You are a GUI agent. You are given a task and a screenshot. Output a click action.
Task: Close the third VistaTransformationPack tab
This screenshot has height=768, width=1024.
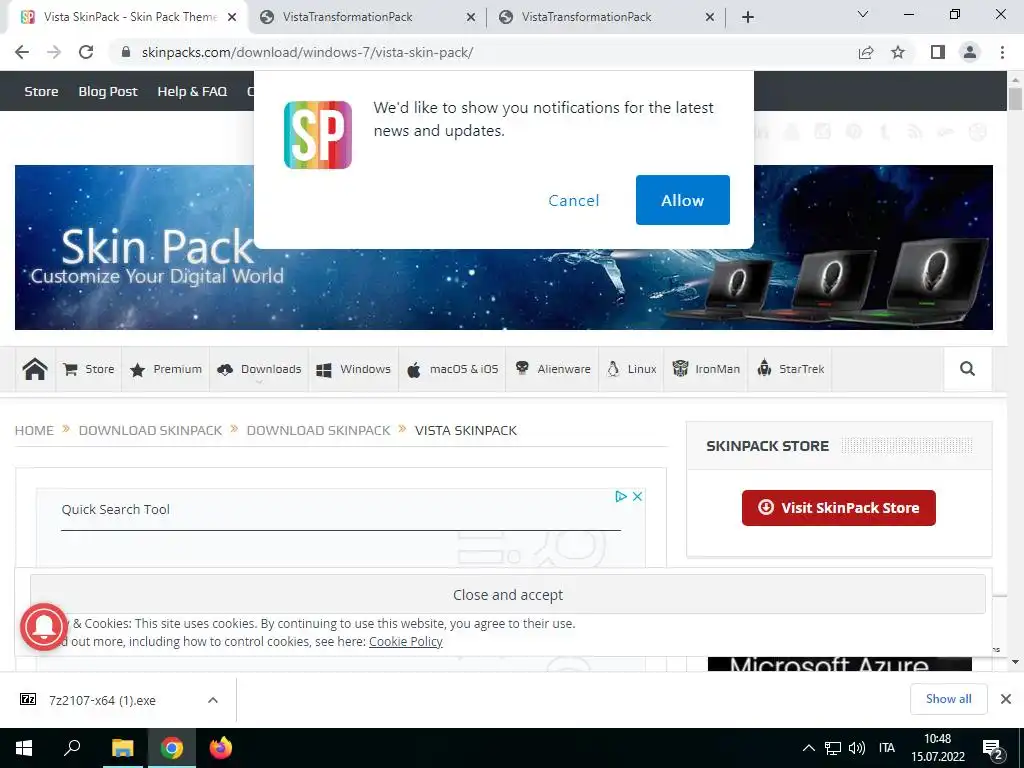(710, 18)
